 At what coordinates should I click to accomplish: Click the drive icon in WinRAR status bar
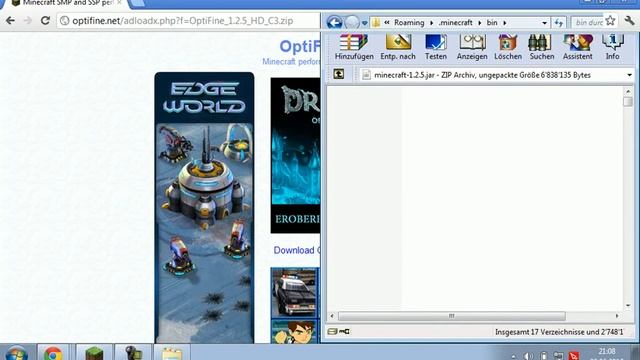(x=332, y=331)
